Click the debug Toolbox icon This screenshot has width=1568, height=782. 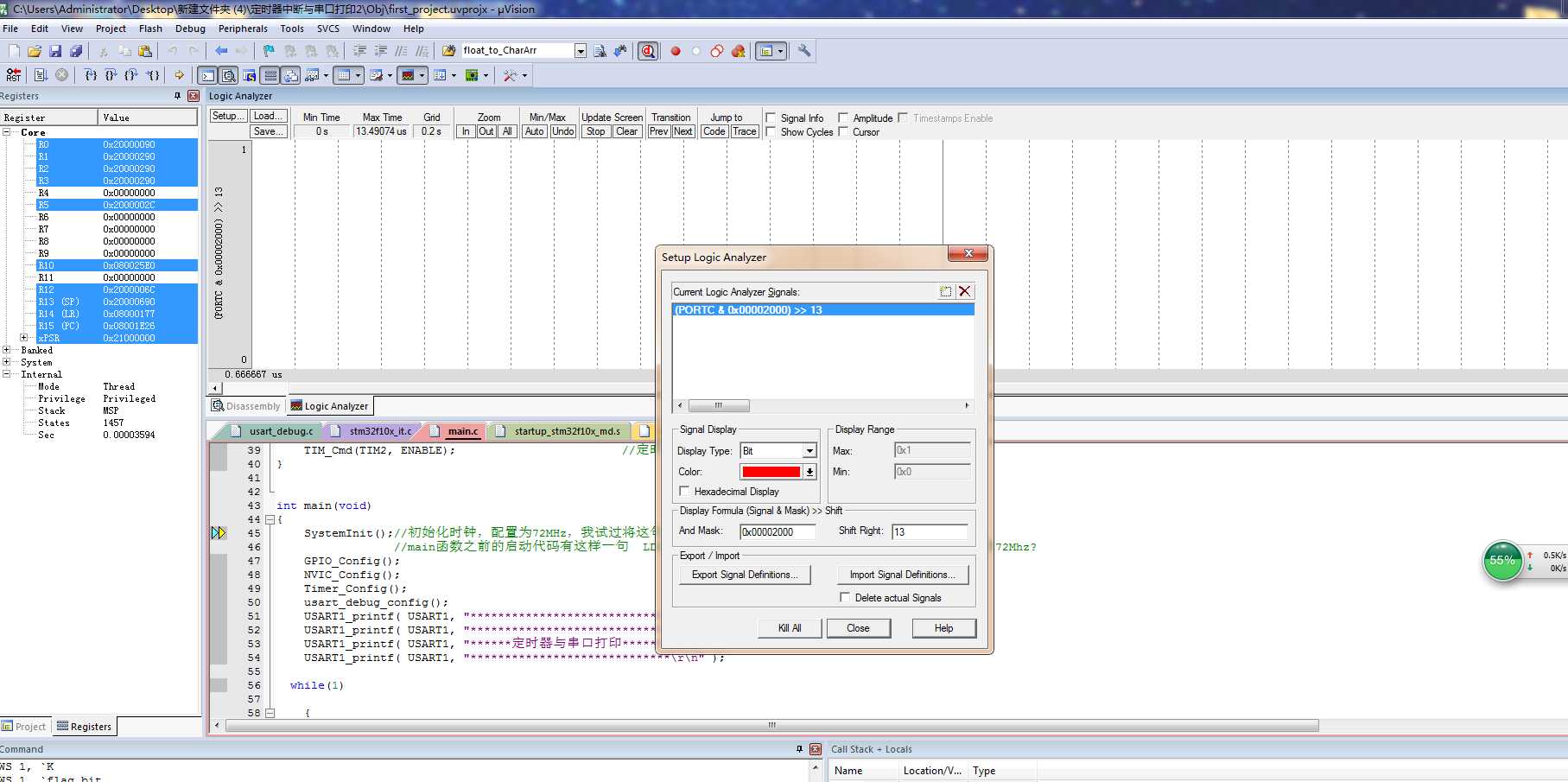(511, 75)
